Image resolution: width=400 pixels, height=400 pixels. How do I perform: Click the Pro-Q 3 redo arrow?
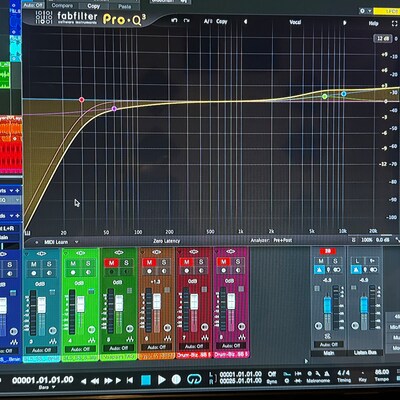[x=187, y=21]
